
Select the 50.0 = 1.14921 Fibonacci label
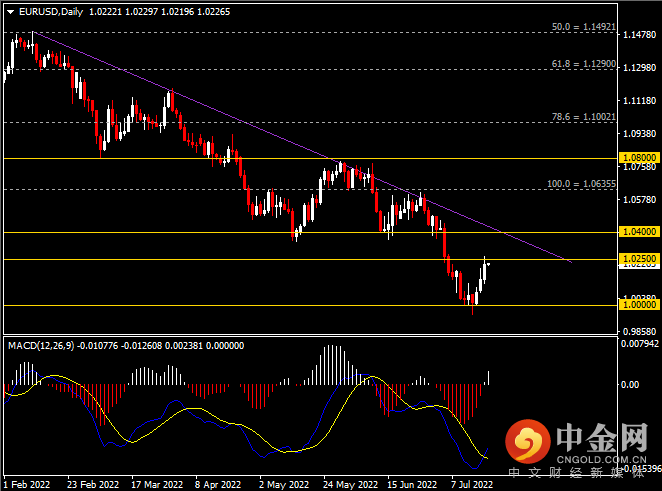[583, 27]
